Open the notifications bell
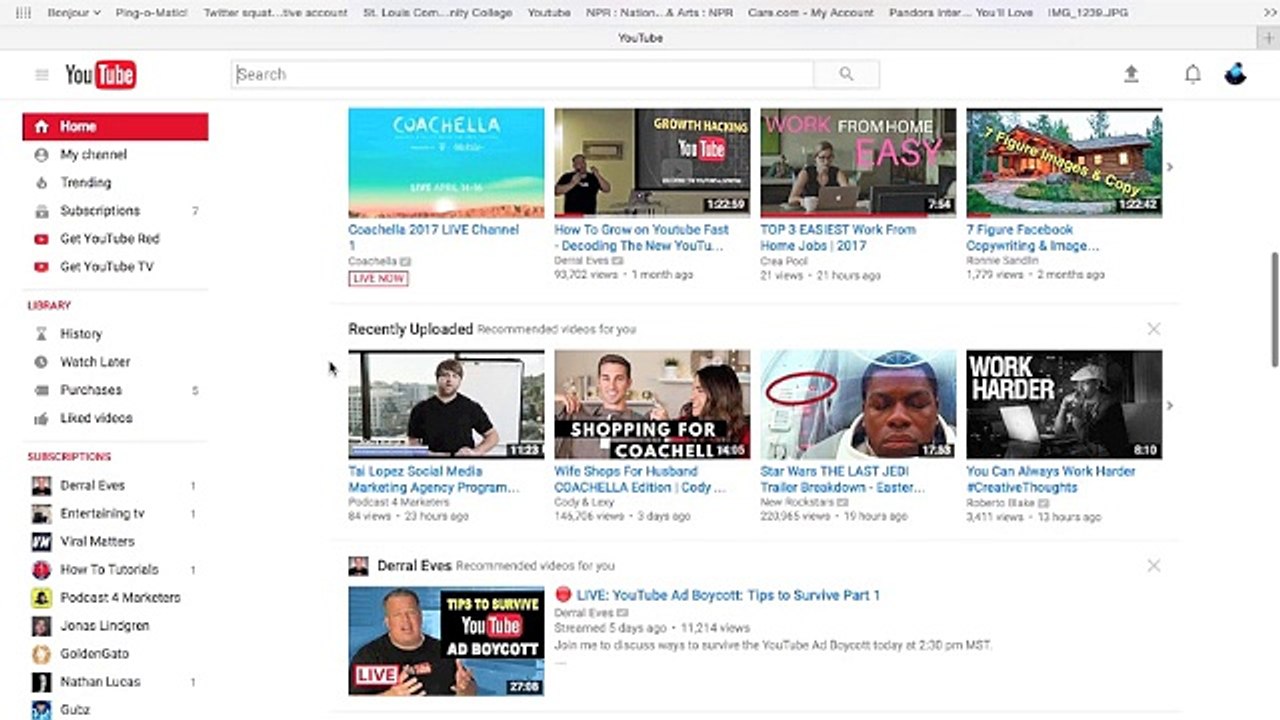1280x720 pixels. click(1192, 74)
